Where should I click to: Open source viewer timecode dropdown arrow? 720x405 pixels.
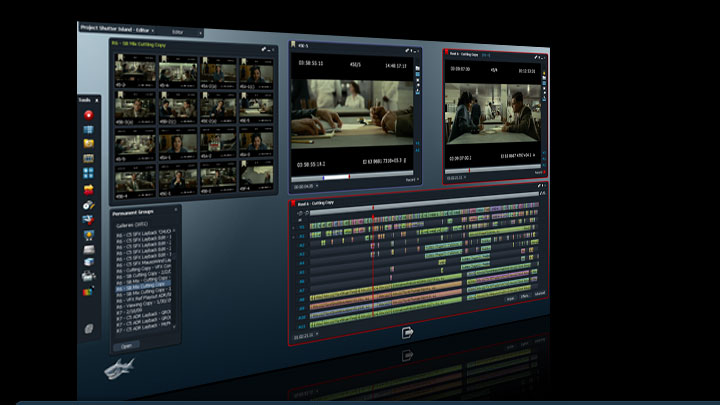pos(317,186)
